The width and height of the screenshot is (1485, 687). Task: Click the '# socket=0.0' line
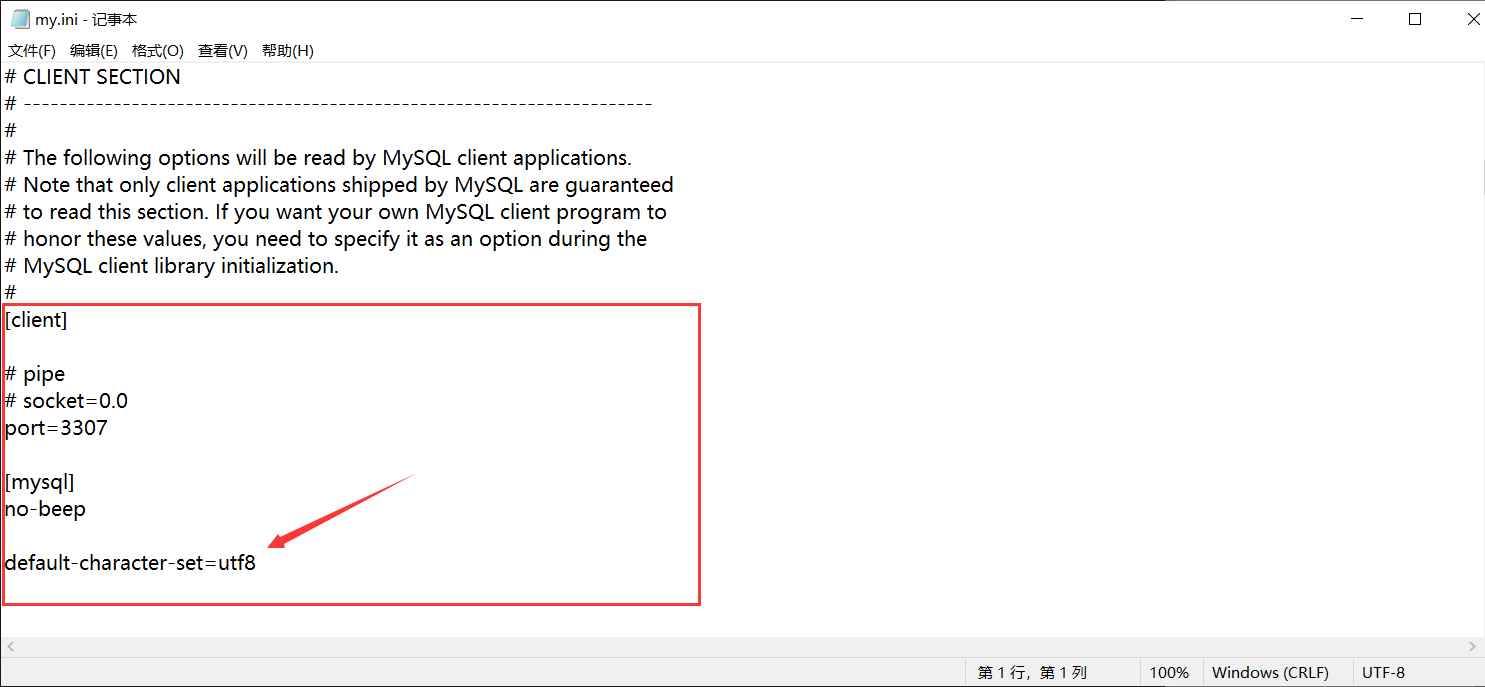(x=66, y=401)
